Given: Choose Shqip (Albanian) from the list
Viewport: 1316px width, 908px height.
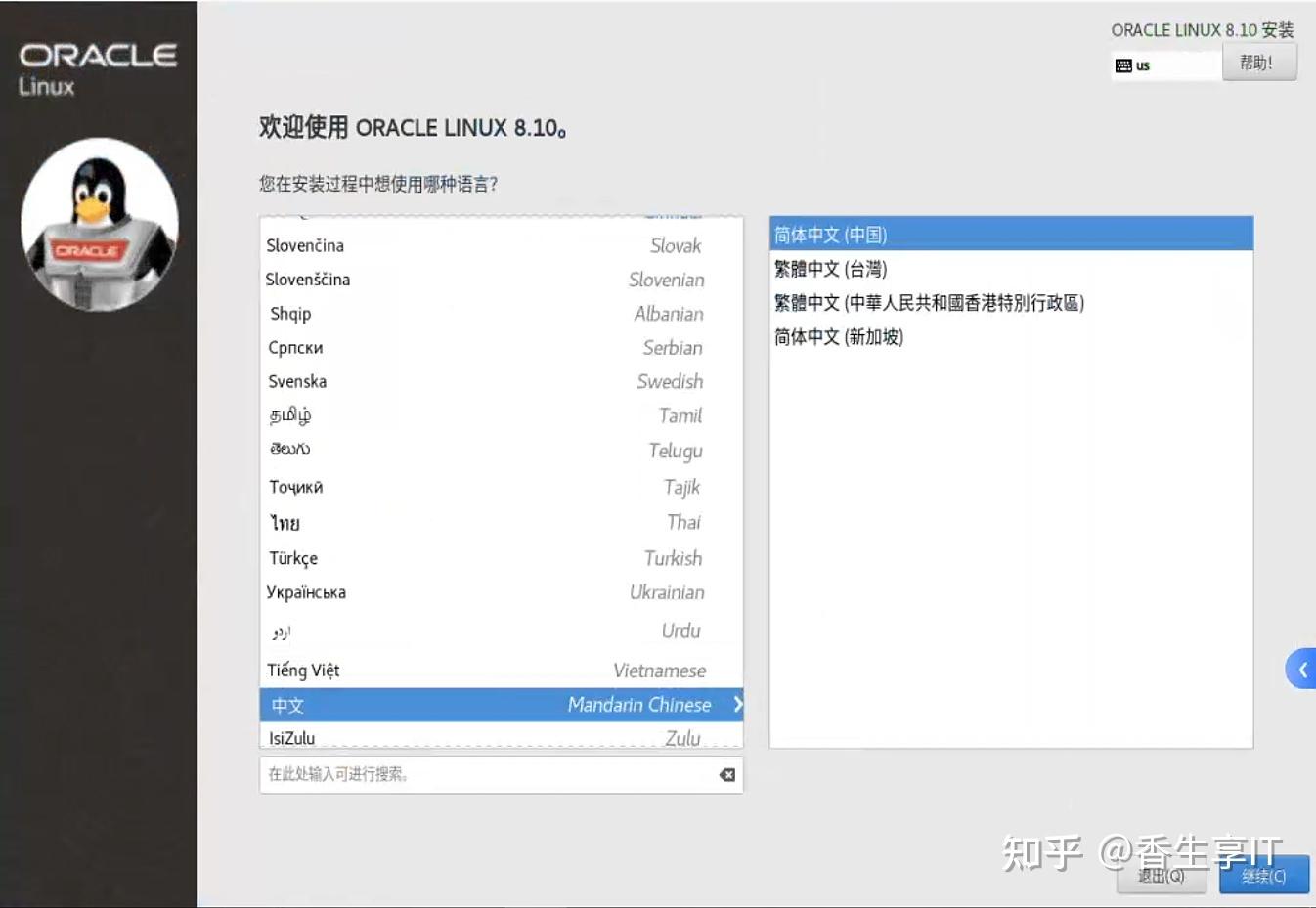Looking at the screenshot, I should click(502, 314).
